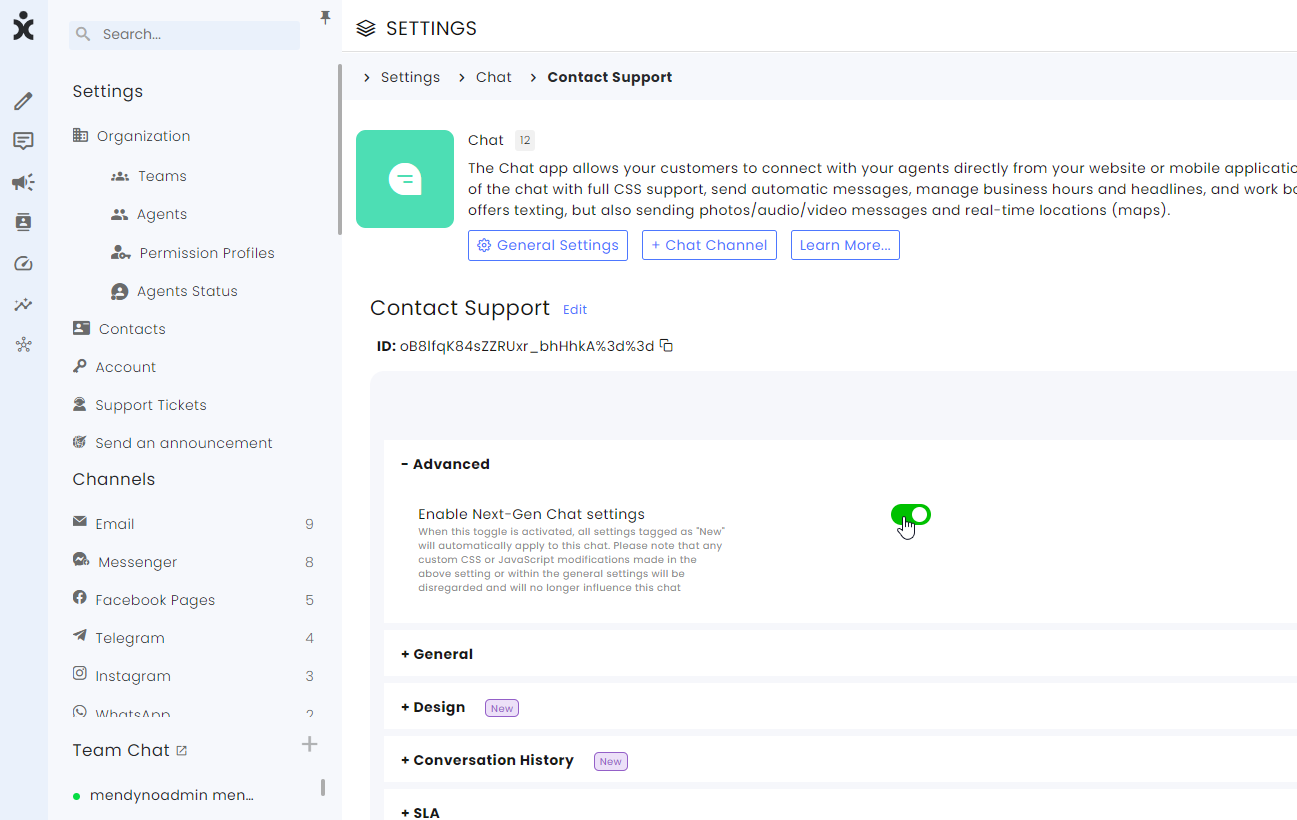Screen dimensions: 1297x820
Task: Click the layers icon next to SETTINGS title
Action: pyautogui.click(x=366, y=28)
